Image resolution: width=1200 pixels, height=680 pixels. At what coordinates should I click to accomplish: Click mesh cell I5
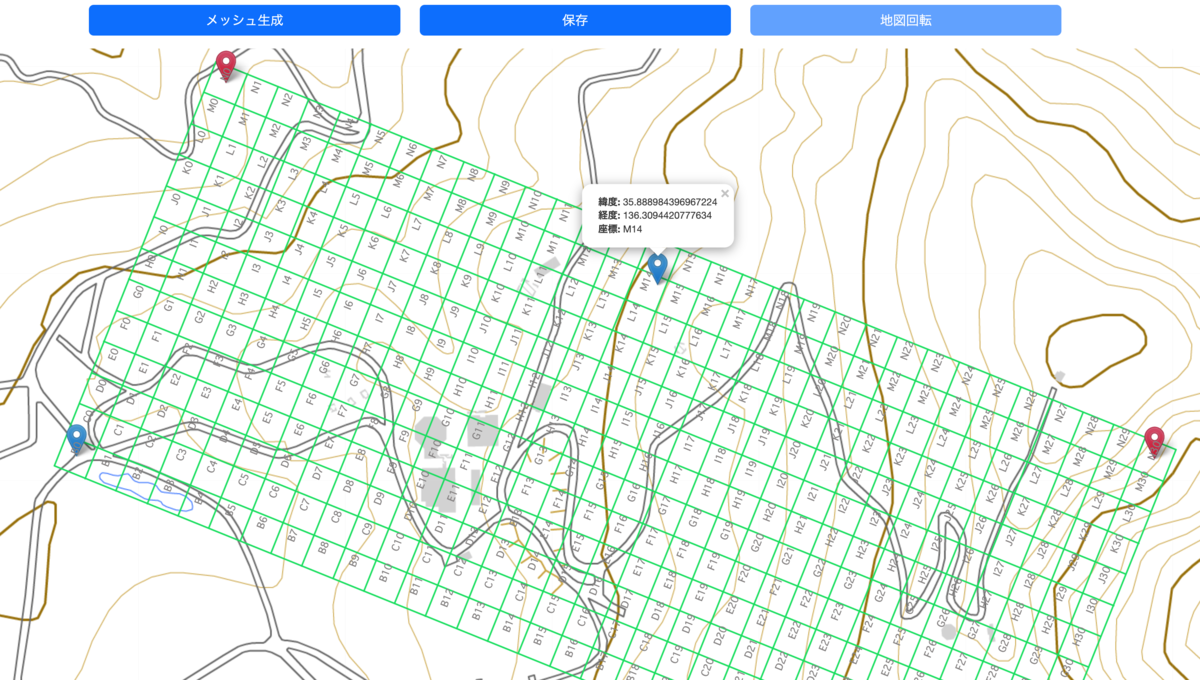318,291
